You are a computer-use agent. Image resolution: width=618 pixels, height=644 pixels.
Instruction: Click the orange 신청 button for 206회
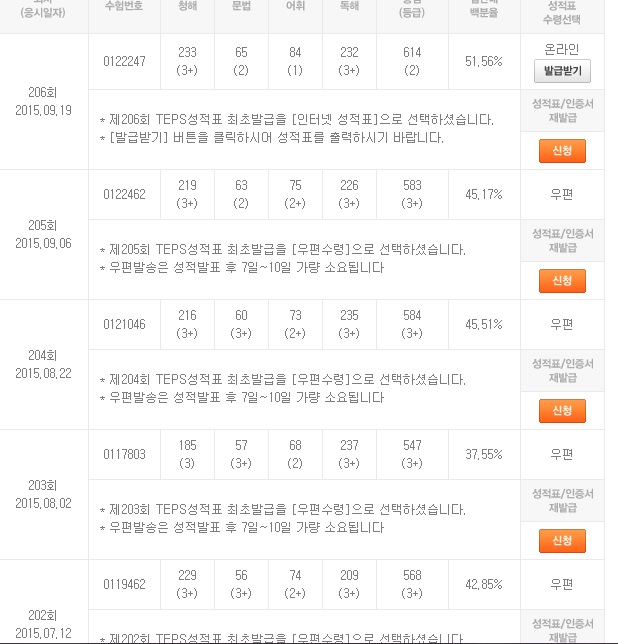[x=562, y=151]
